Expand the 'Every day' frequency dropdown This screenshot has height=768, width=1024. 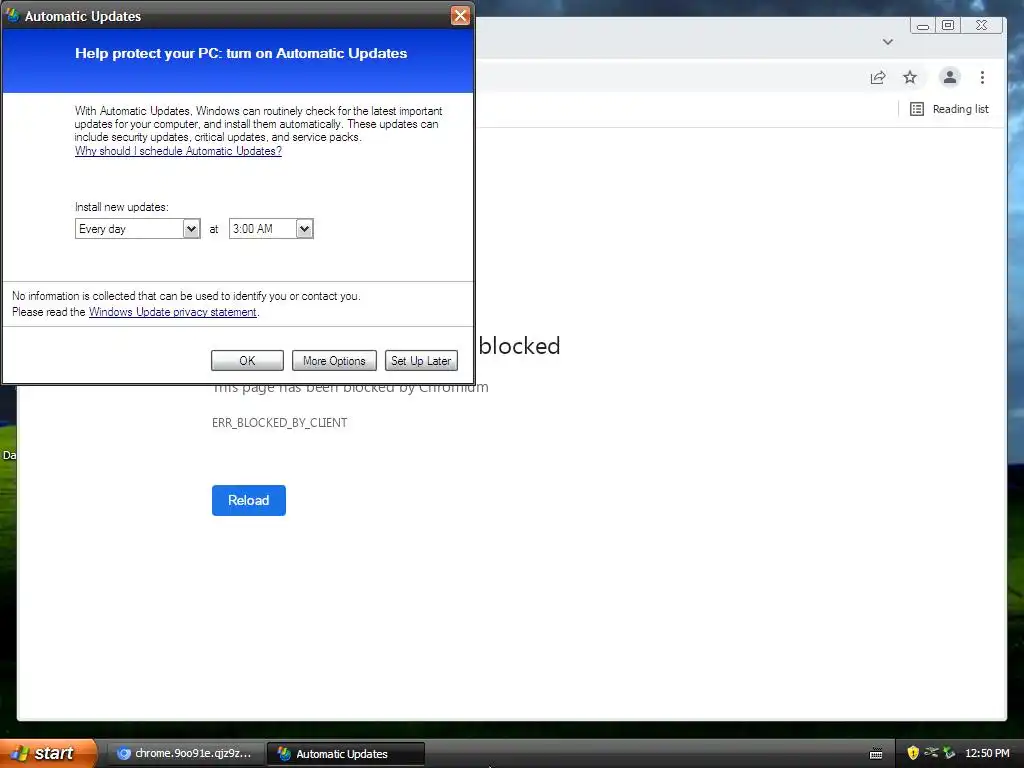pos(191,229)
